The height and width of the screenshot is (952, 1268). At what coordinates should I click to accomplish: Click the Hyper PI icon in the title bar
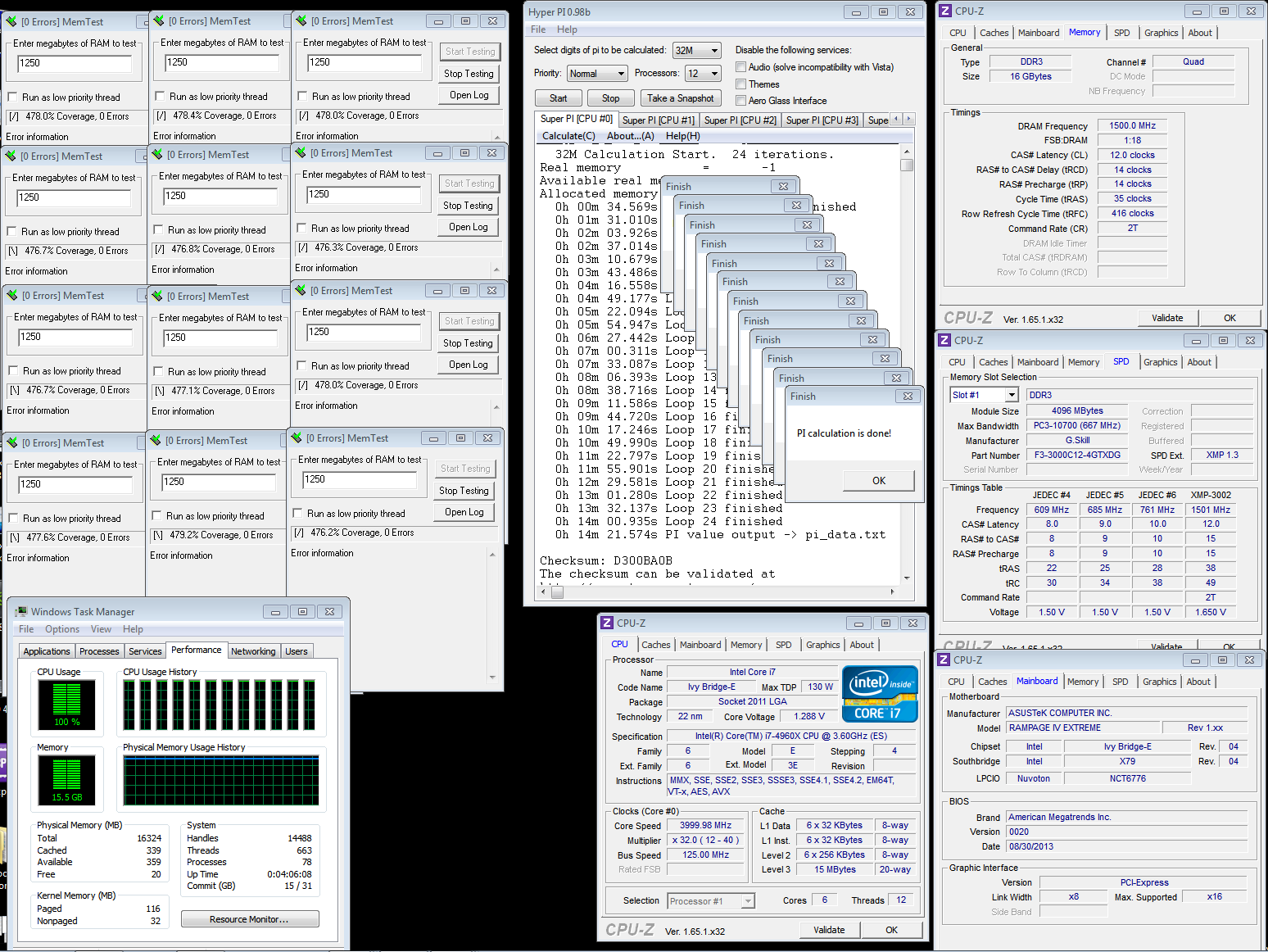(x=532, y=11)
